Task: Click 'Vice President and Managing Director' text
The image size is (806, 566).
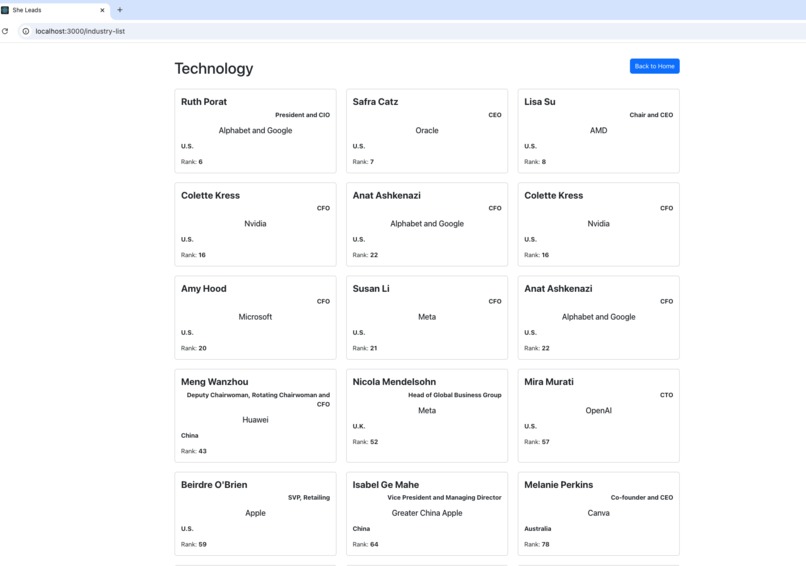Action: point(444,497)
